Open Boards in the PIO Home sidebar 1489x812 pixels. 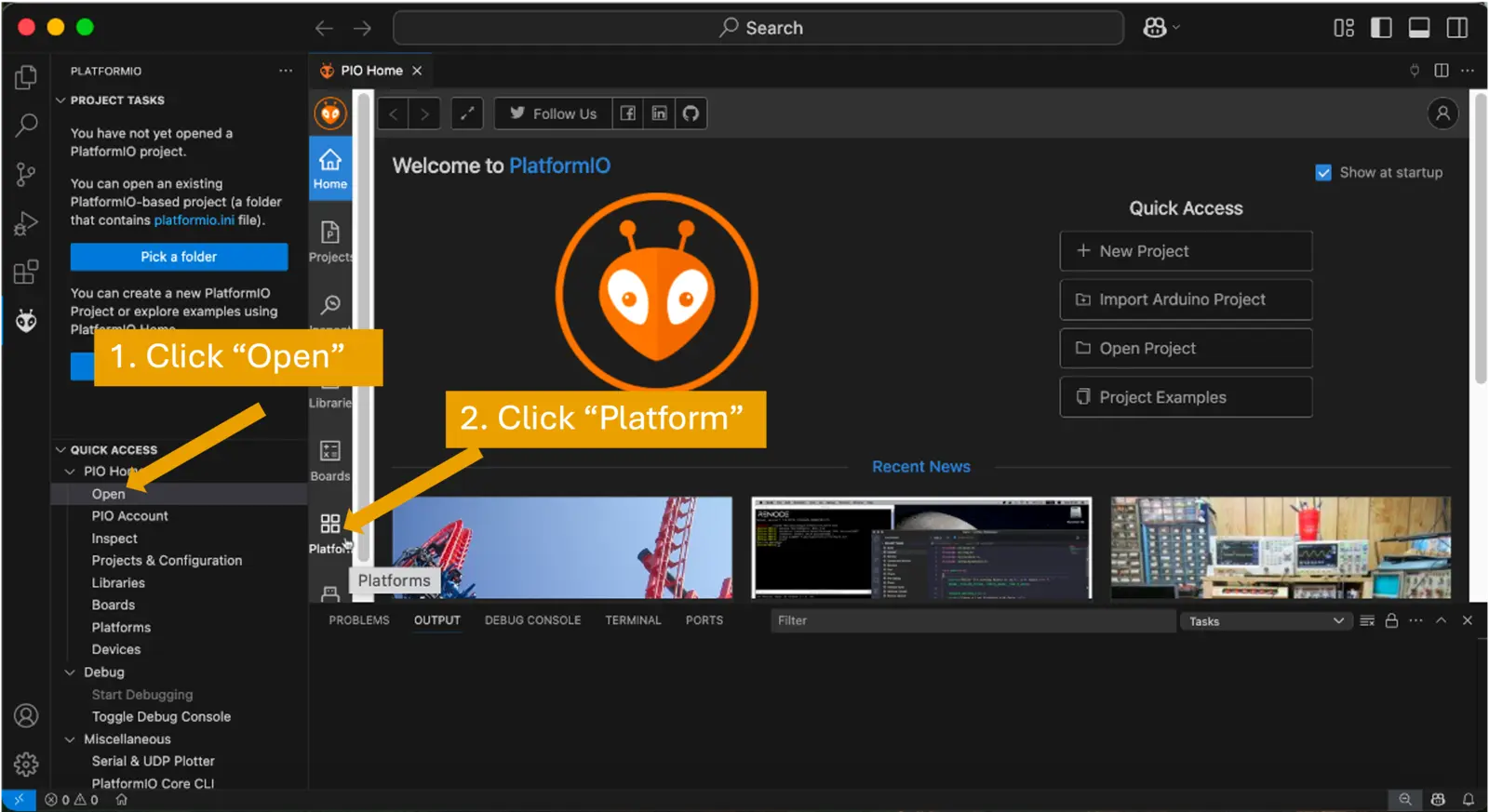330,460
